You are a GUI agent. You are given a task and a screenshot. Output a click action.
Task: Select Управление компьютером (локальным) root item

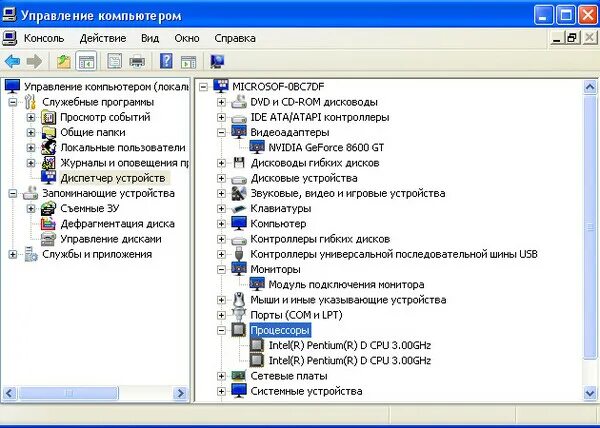(x=106, y=87)
